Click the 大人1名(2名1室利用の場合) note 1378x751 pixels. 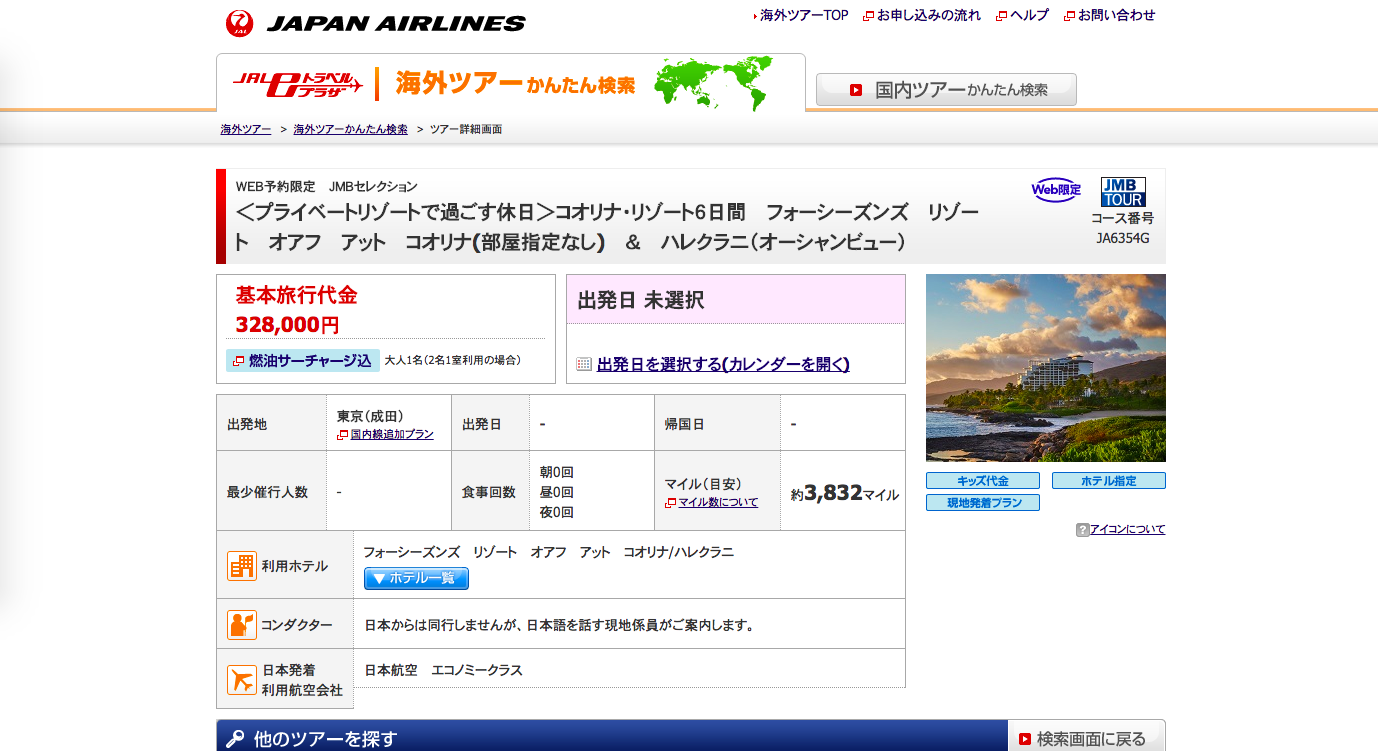click(453, 360)
